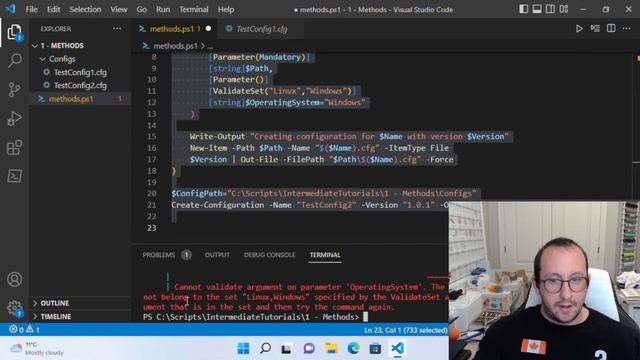Click the Run Selection icon in the editor toolbar
This screenshot has width=640, height=360.
click(x=595, y=29)
